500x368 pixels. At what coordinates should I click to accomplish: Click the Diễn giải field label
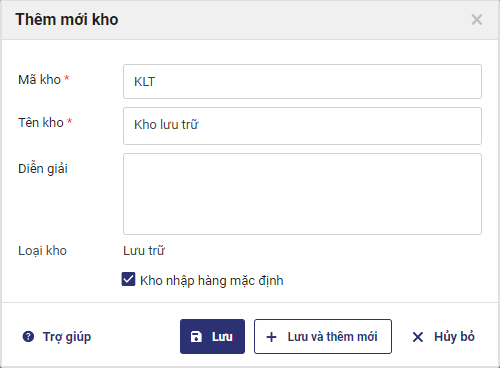point(43,169)
